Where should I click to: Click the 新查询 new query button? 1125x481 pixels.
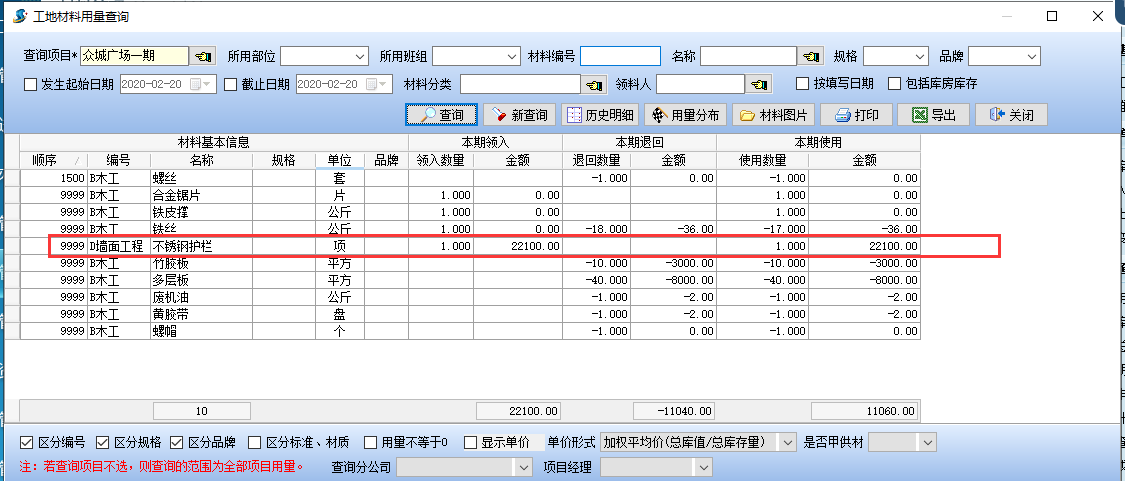click(x=520, y=115)
